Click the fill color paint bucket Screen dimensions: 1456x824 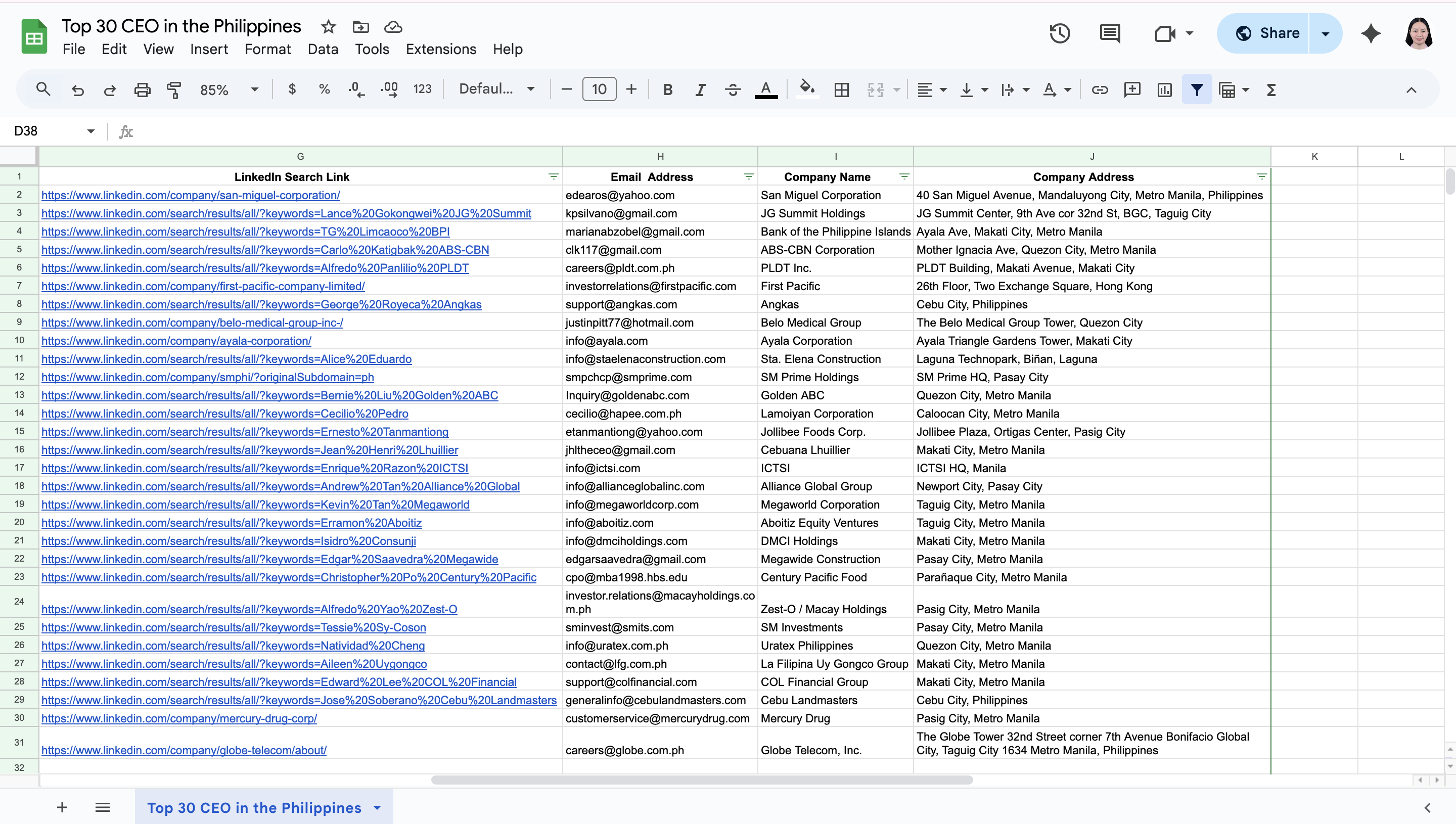(807, 88)
